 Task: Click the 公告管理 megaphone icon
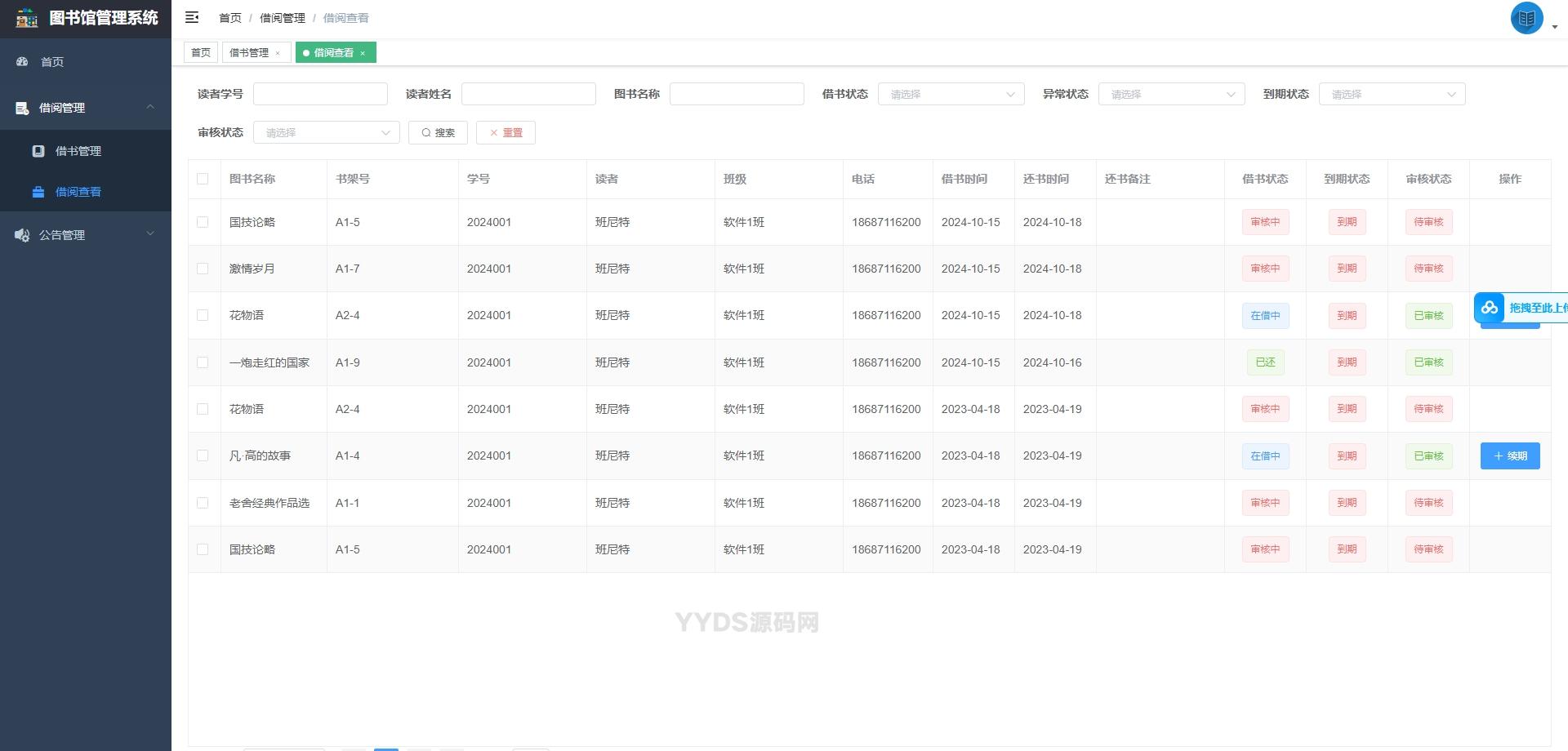[22, 235]
